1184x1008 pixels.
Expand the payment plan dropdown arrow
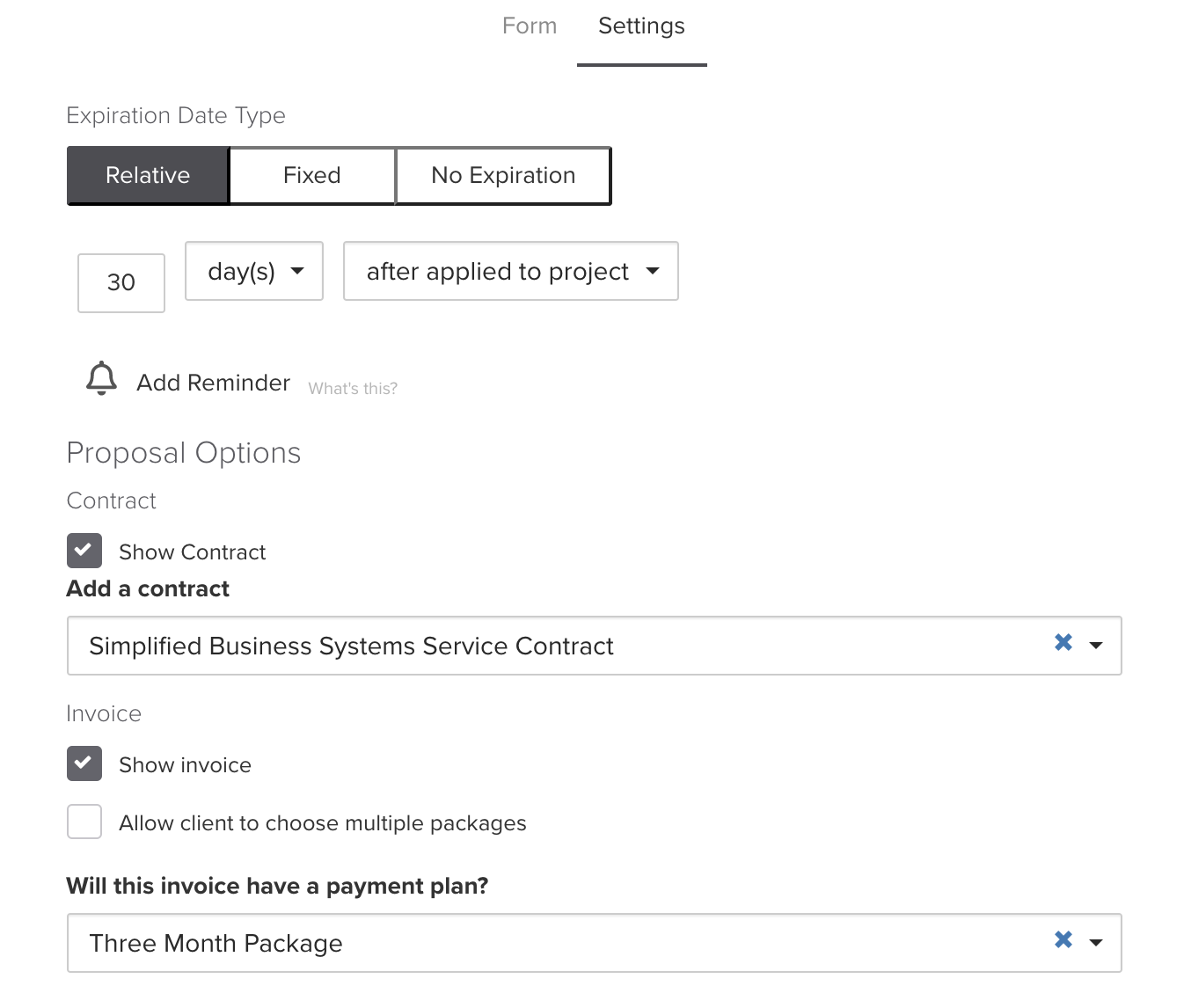coord(1096,943)
